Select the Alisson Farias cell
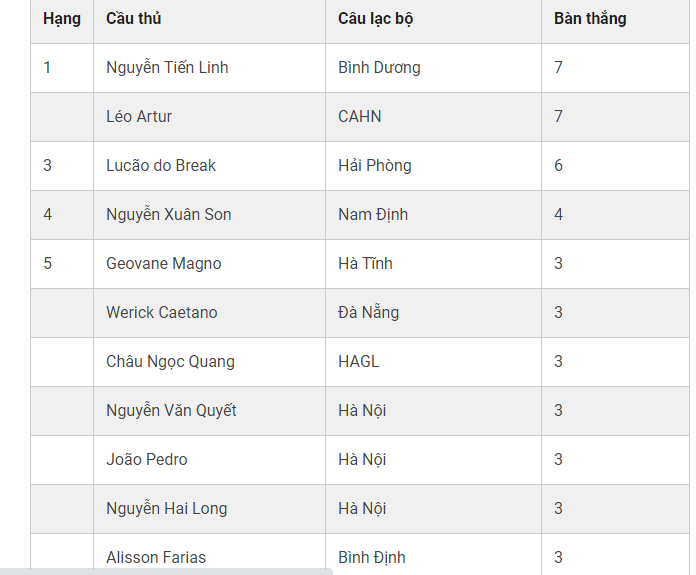Viewport: 696px width, 575px height. pyautogui.click(x=157, y=557)
